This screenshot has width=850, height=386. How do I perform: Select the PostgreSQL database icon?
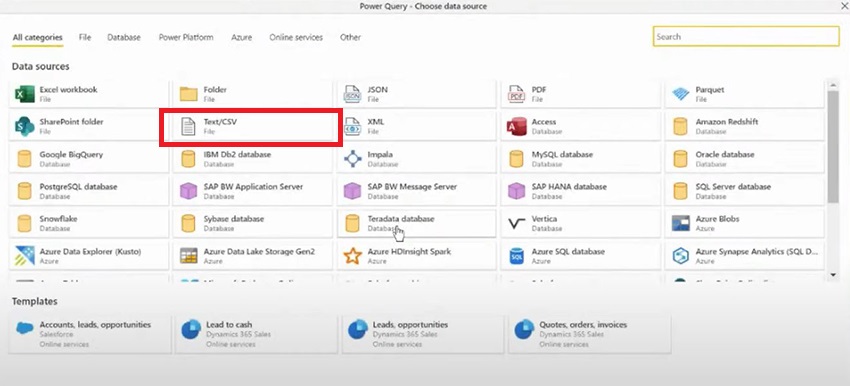[x=24, y=191]
